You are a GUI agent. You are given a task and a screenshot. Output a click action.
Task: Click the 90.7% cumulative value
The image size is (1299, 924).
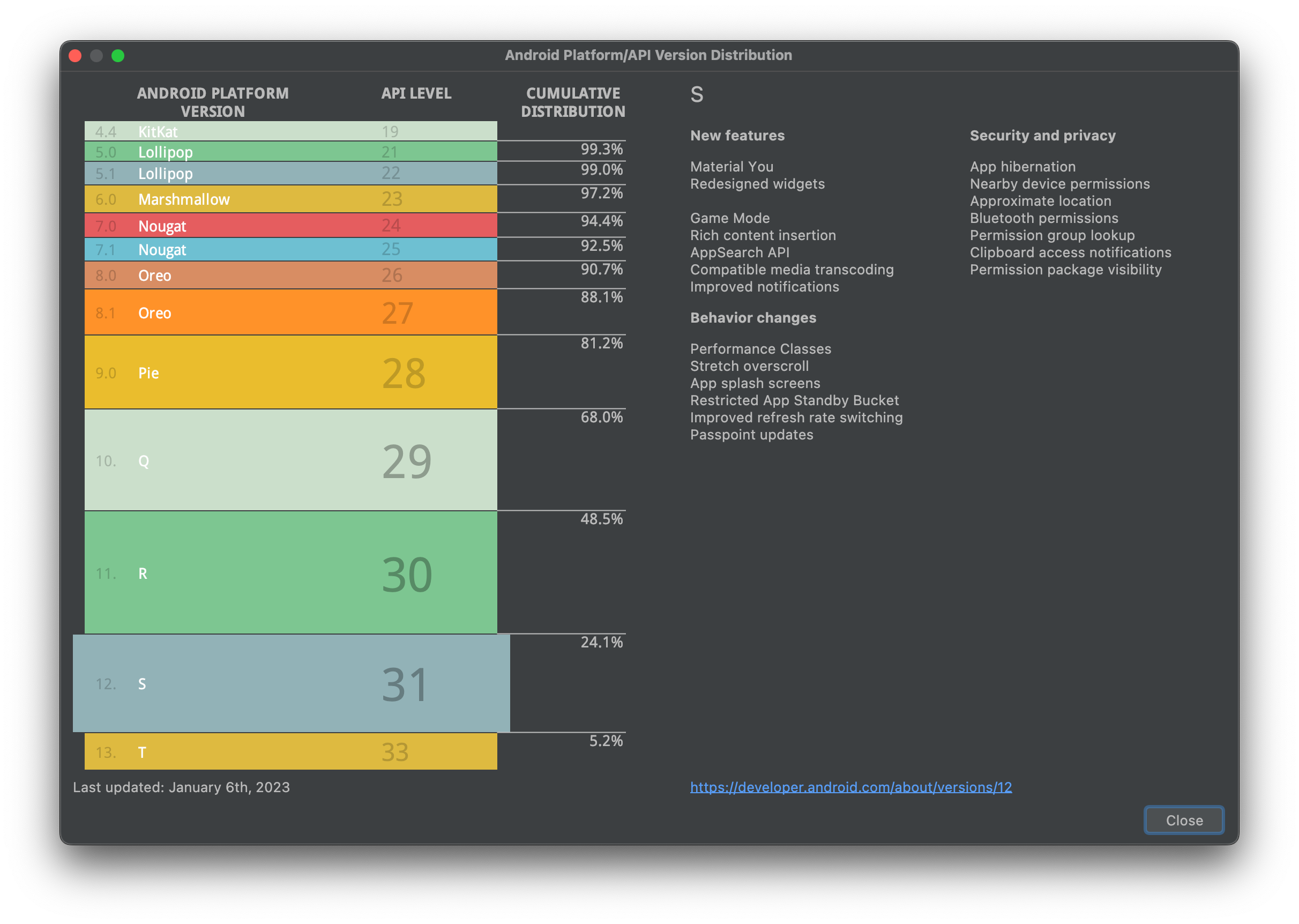click(x=601, y=269)
